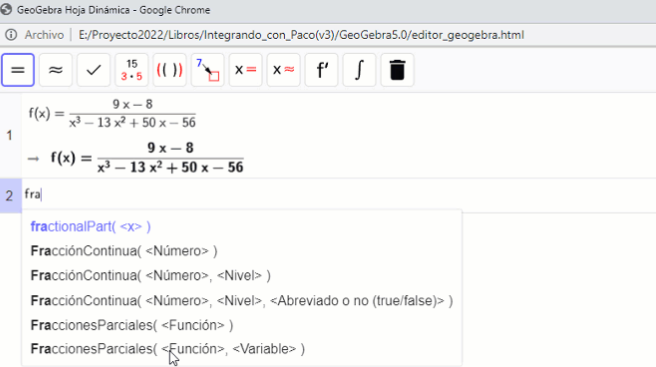Click the 'Archivo' label in the address bar

[44, 35]
